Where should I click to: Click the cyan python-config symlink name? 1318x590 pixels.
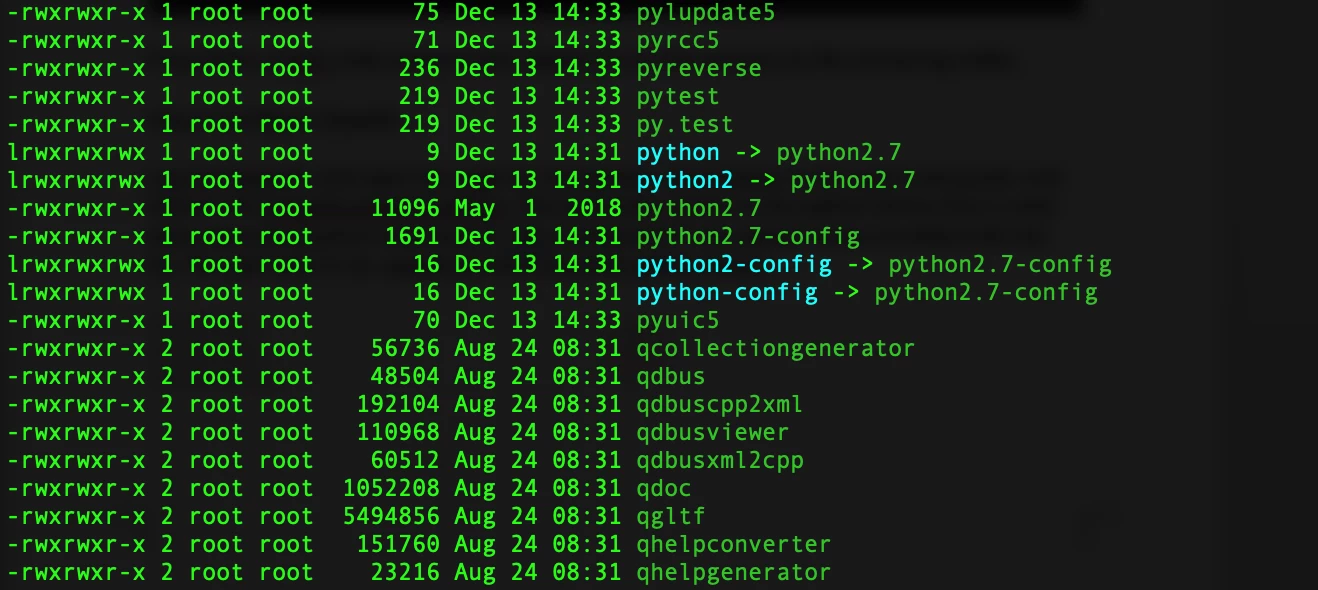tap(727, 293)
